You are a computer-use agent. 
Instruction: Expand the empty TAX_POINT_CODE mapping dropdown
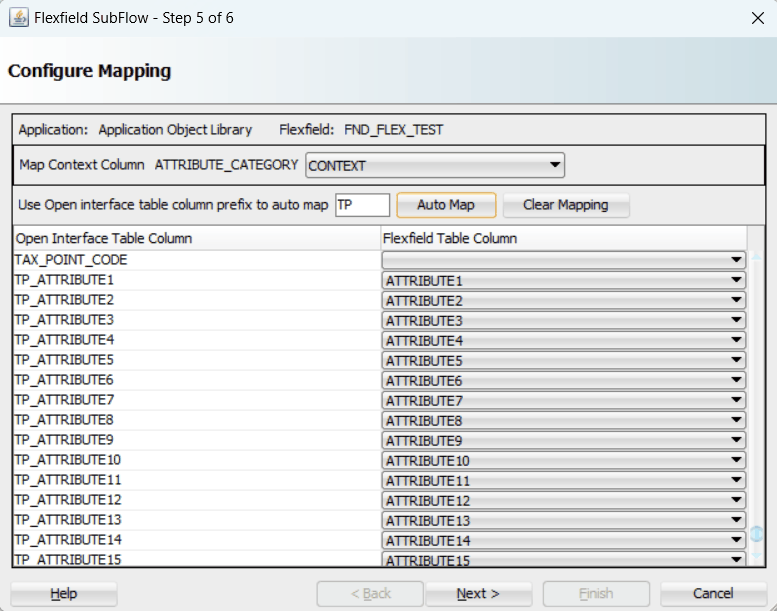[x=564, y=260]
